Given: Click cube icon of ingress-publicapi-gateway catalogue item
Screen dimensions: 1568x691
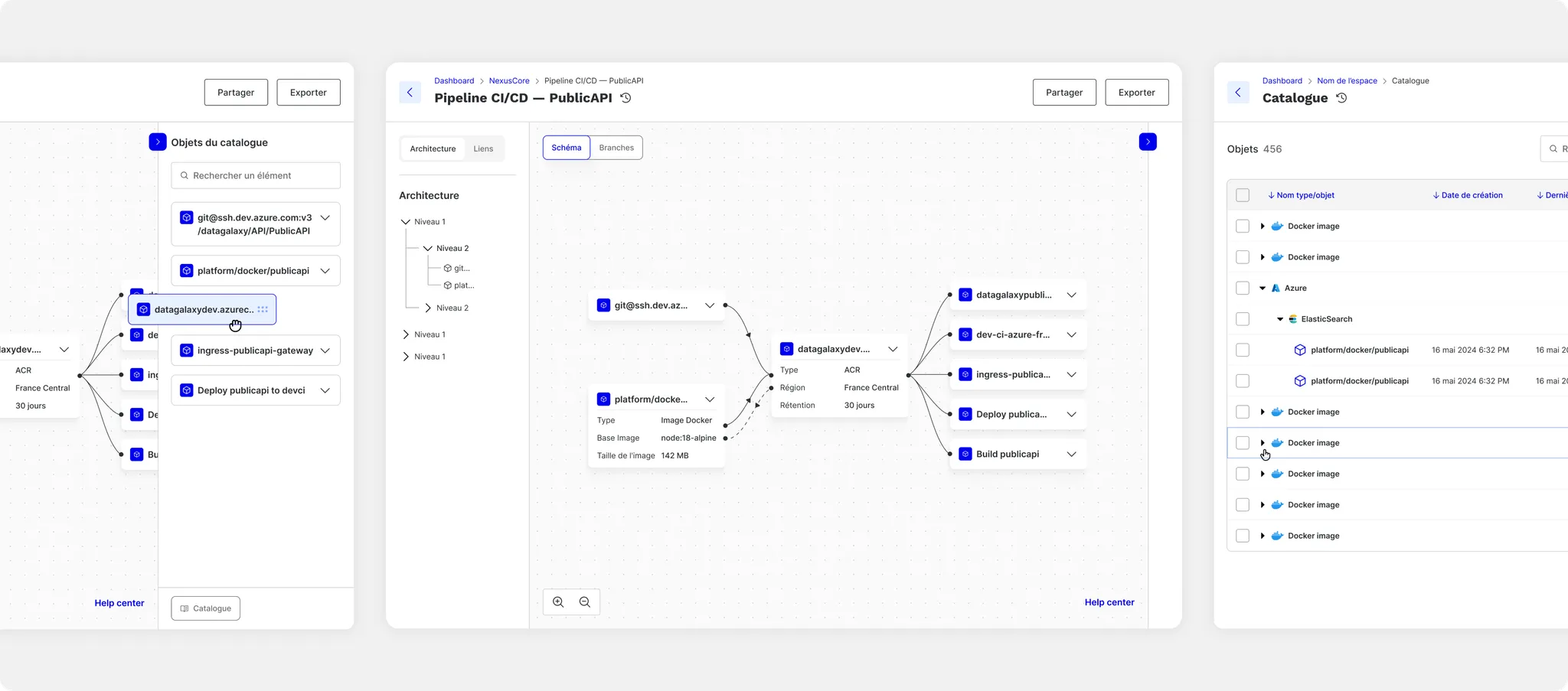Looking at the screenshot, I should (186, 350).
